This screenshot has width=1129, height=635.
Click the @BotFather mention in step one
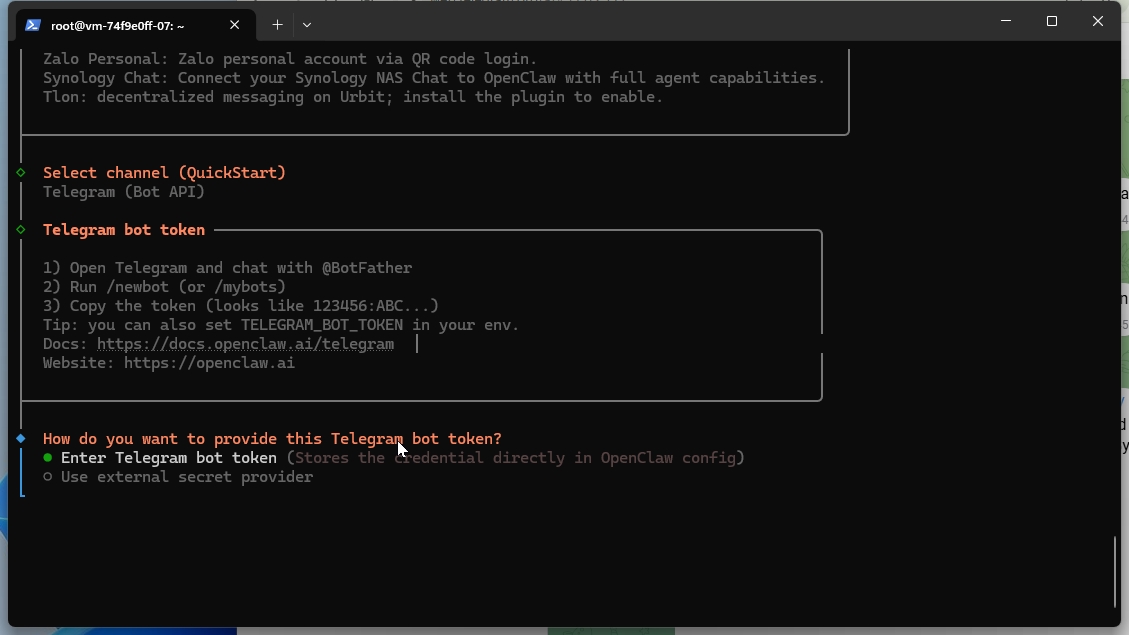(x=366, y=268)
